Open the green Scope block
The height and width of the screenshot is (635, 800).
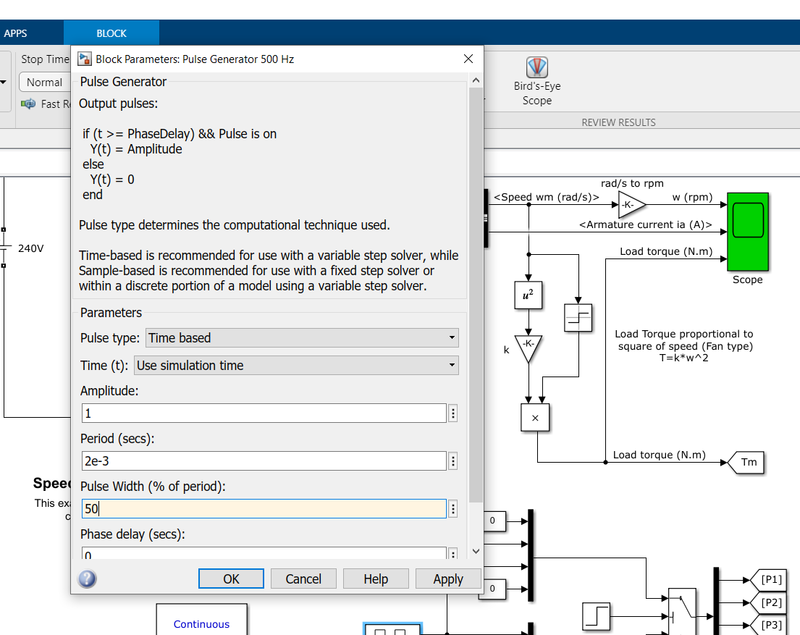coord(747,233)
